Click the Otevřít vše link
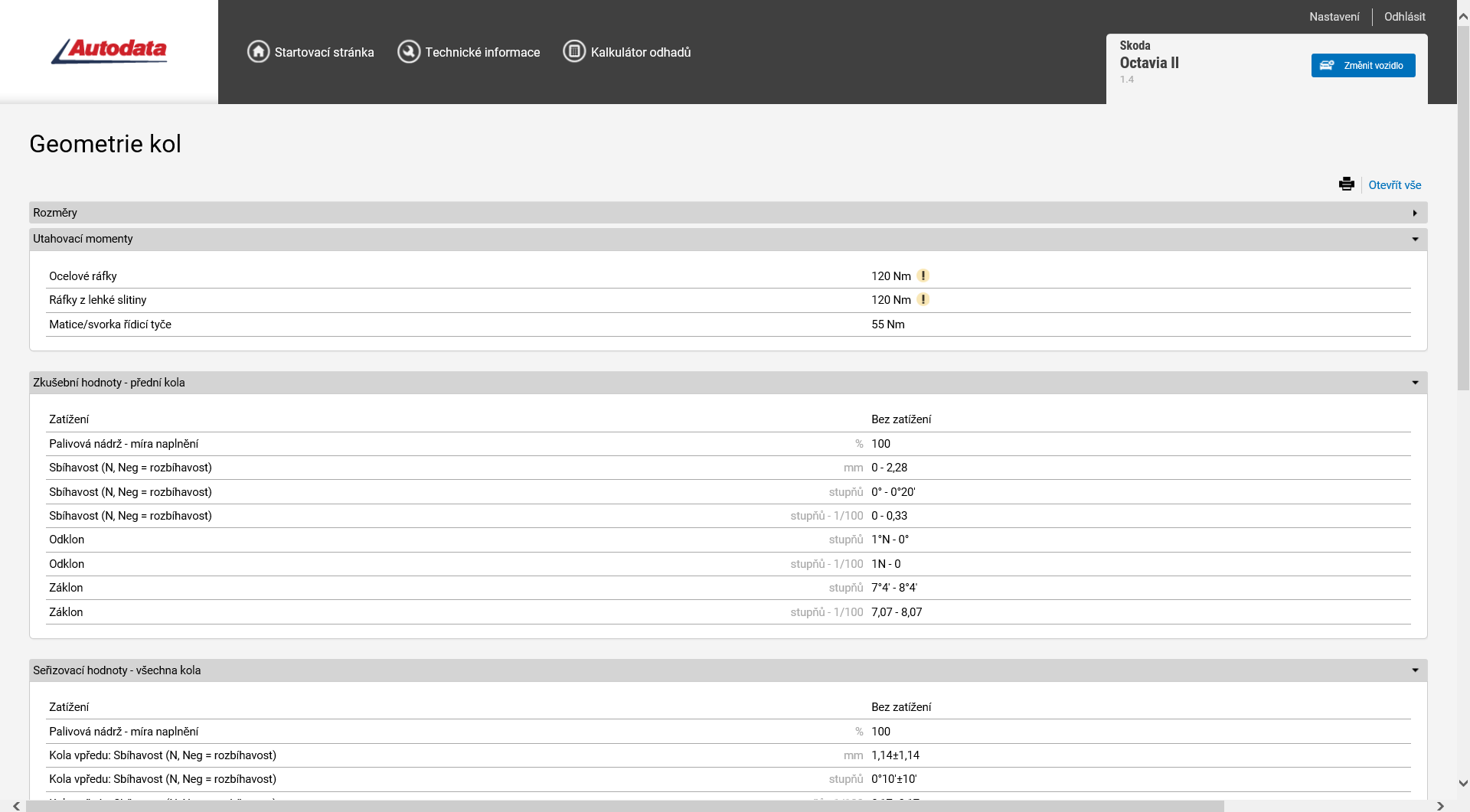This screenshot has width=1470, height=812. 1394,185
